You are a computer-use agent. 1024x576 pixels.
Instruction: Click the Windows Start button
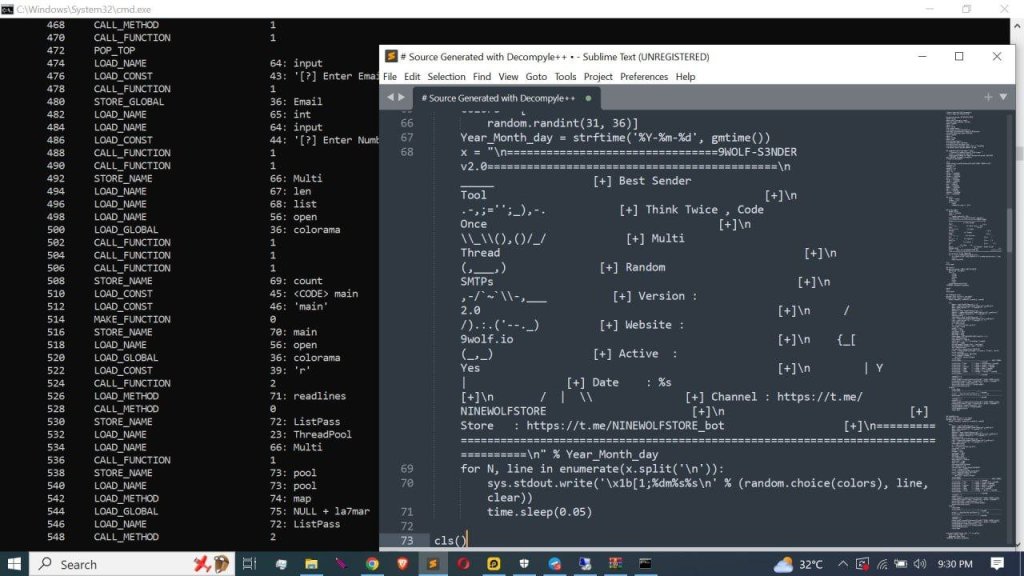click(15, 564)
